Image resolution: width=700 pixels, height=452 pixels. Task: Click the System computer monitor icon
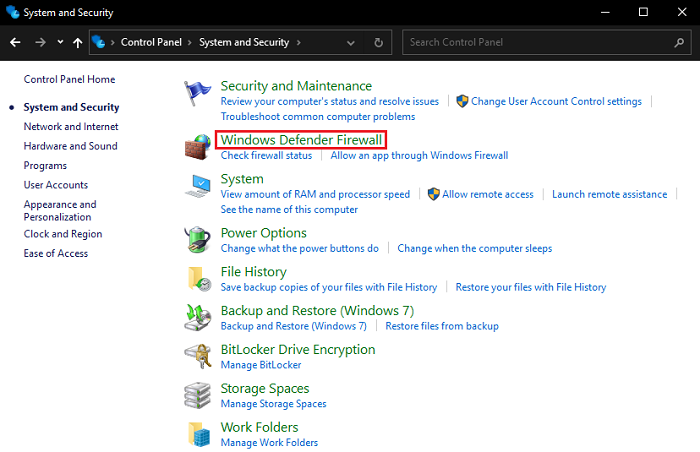click(197, 186)
